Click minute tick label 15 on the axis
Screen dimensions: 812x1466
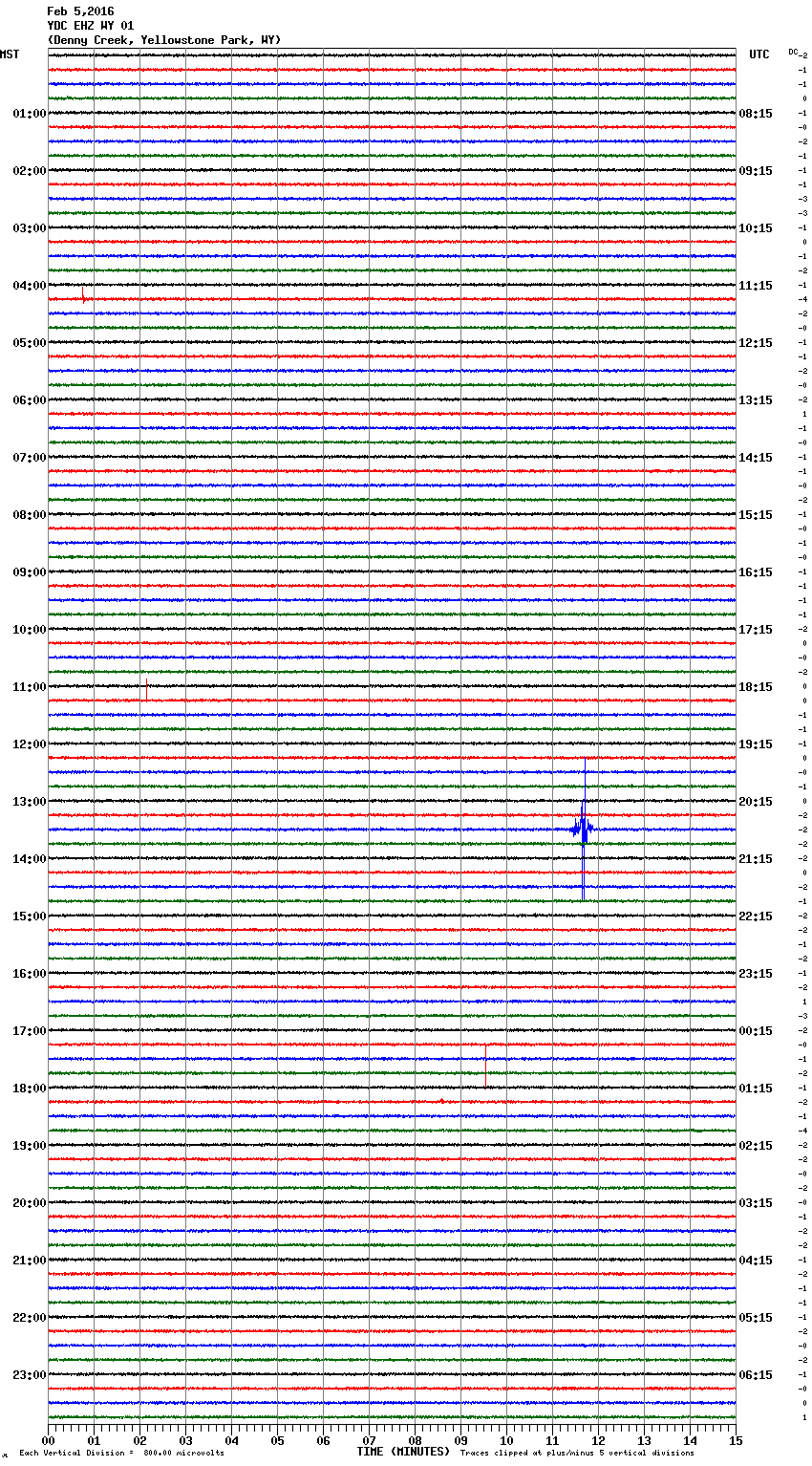736,1440
